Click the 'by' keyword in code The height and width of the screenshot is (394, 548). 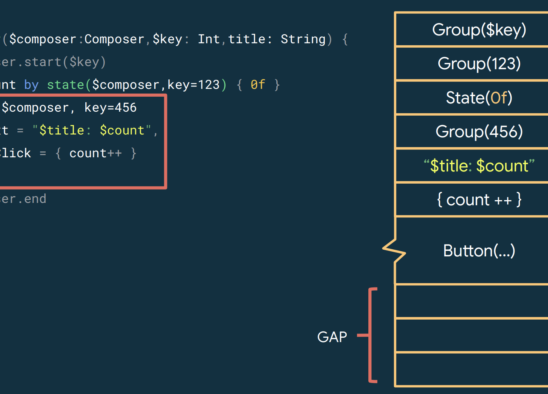tap(31, 85)
